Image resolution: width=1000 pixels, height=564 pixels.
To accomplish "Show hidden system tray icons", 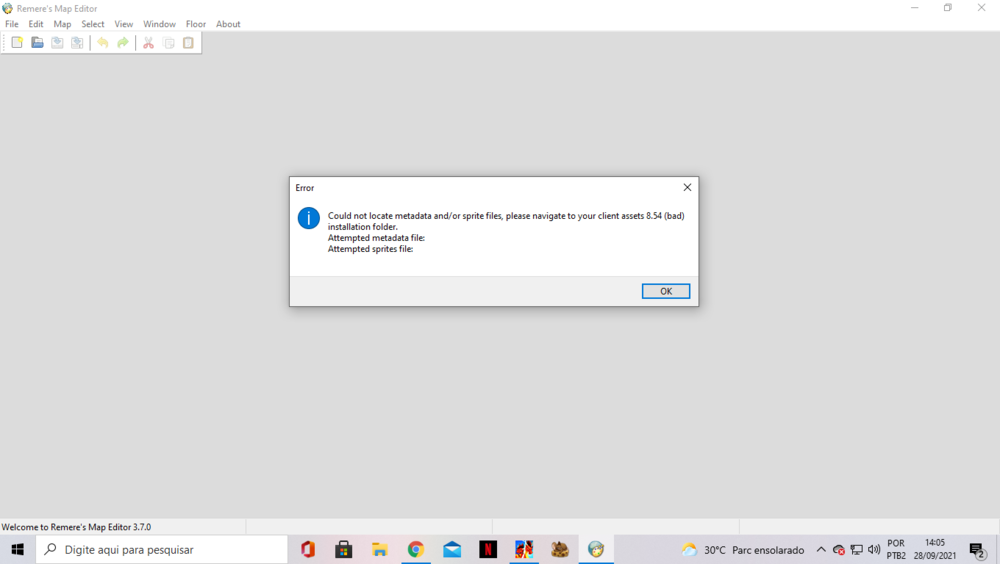I will (821, 549).
